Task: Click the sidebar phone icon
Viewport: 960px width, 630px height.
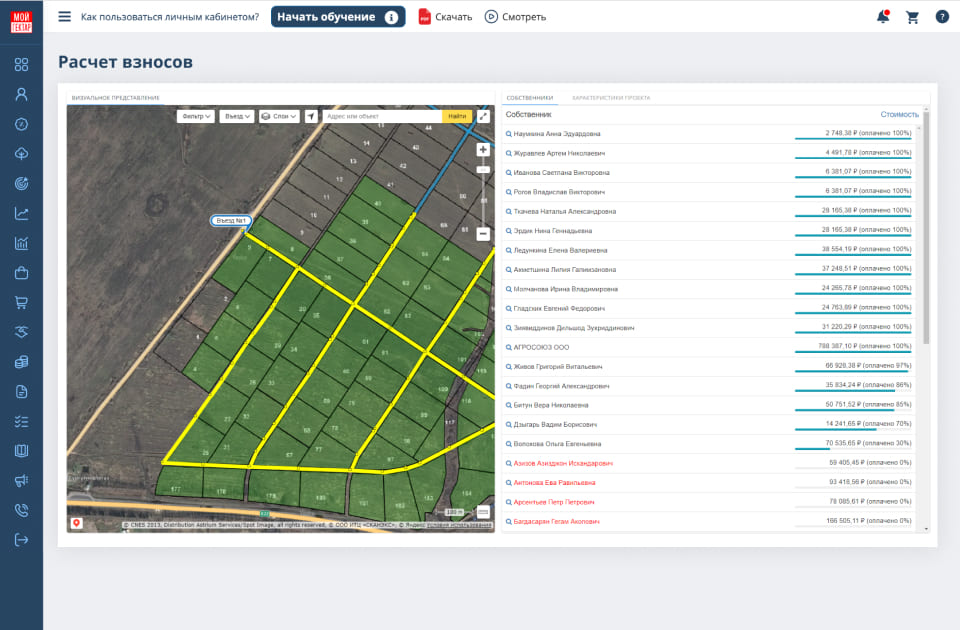Action: point(21,510)
